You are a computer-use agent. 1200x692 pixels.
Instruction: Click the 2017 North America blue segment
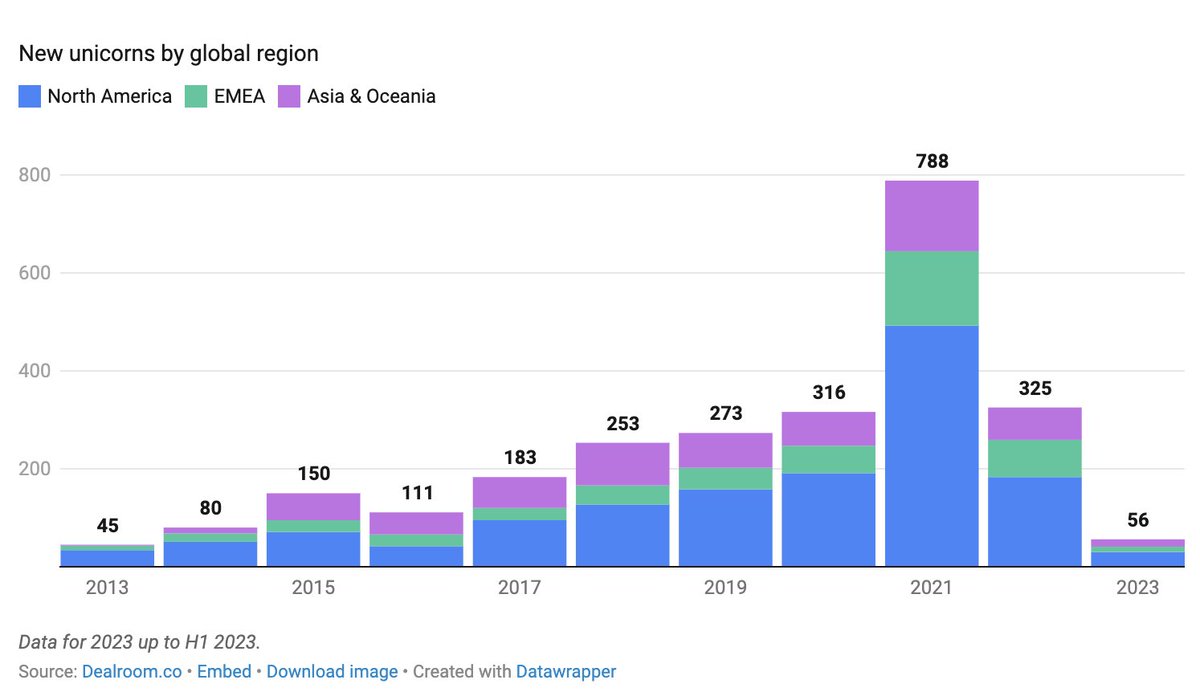[520, 543]
